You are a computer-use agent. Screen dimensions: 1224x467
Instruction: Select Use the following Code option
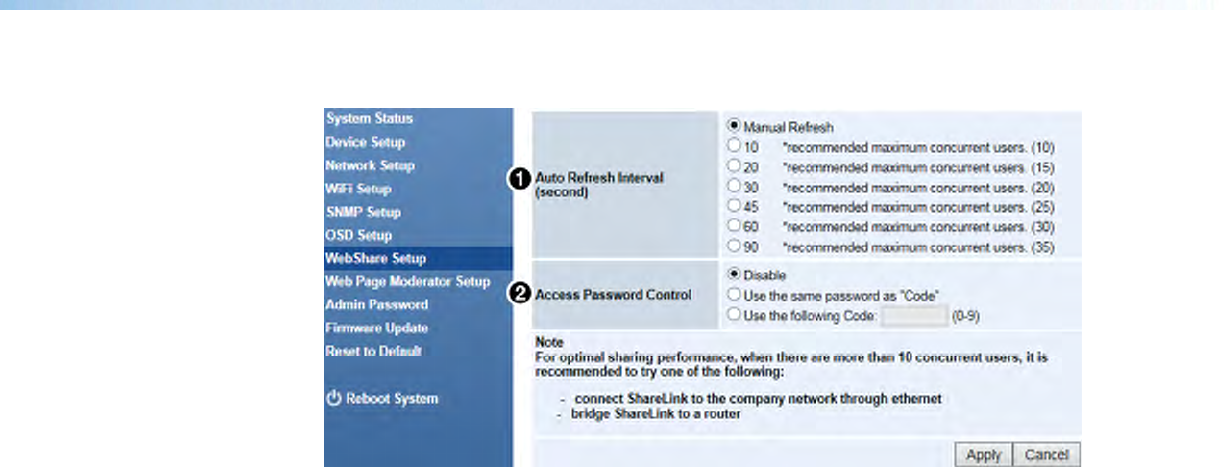(735, 315)
